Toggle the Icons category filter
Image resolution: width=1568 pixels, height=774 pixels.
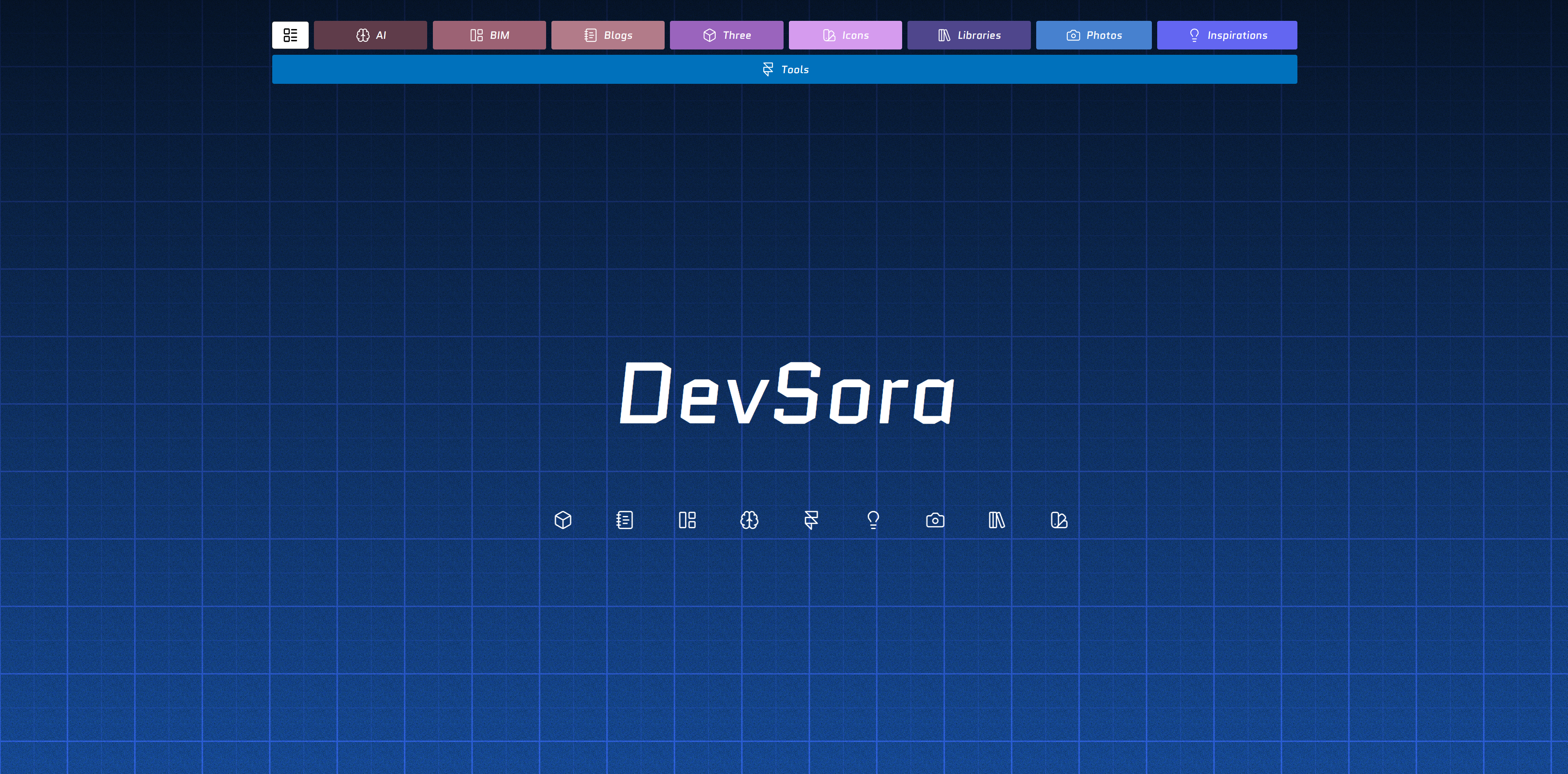845,35
